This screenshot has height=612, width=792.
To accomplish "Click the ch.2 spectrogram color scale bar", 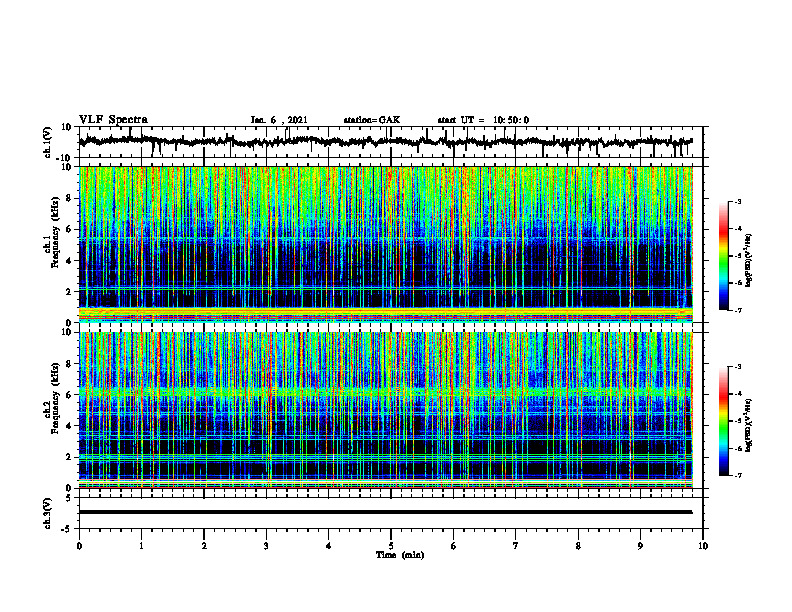I will 724,421.
